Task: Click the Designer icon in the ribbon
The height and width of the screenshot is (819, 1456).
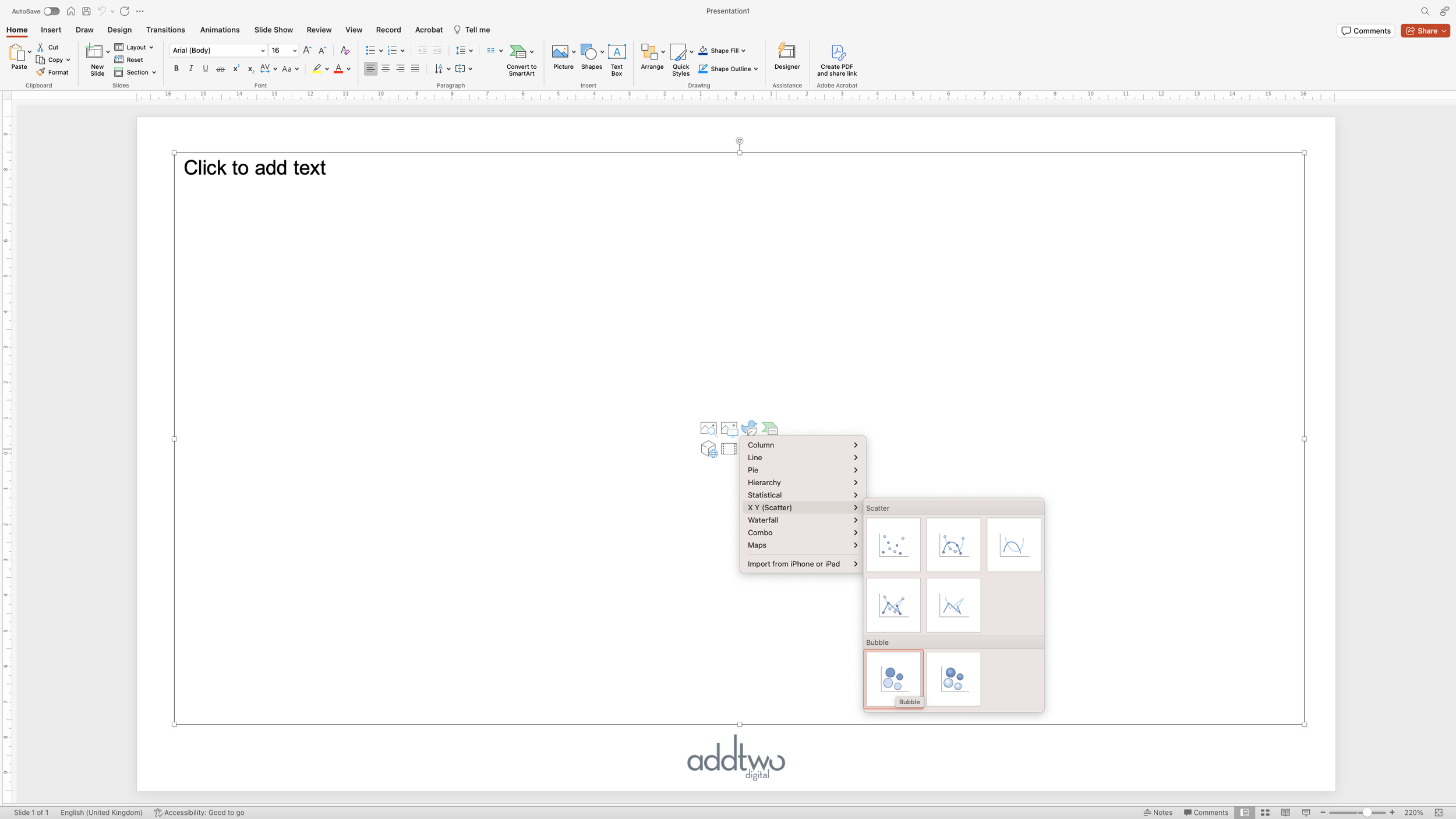Action: [786, 56]
